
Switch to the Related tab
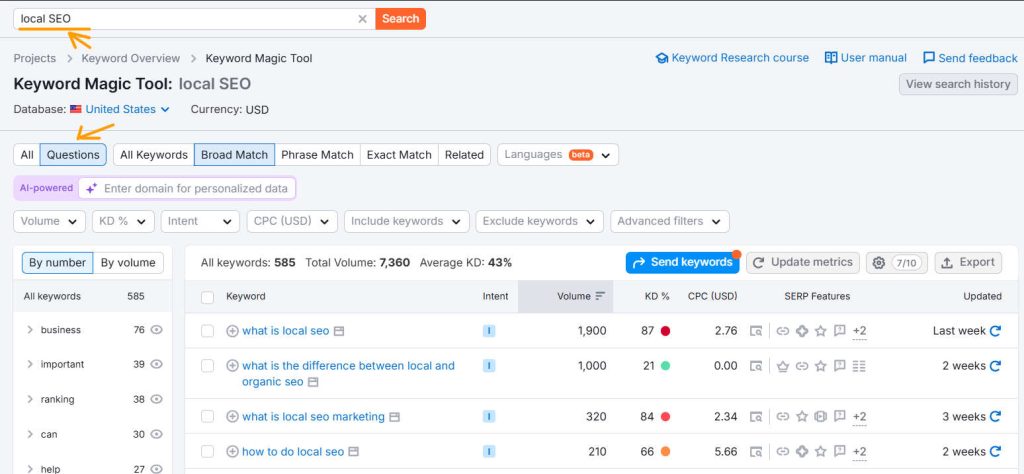coord(464,155)
